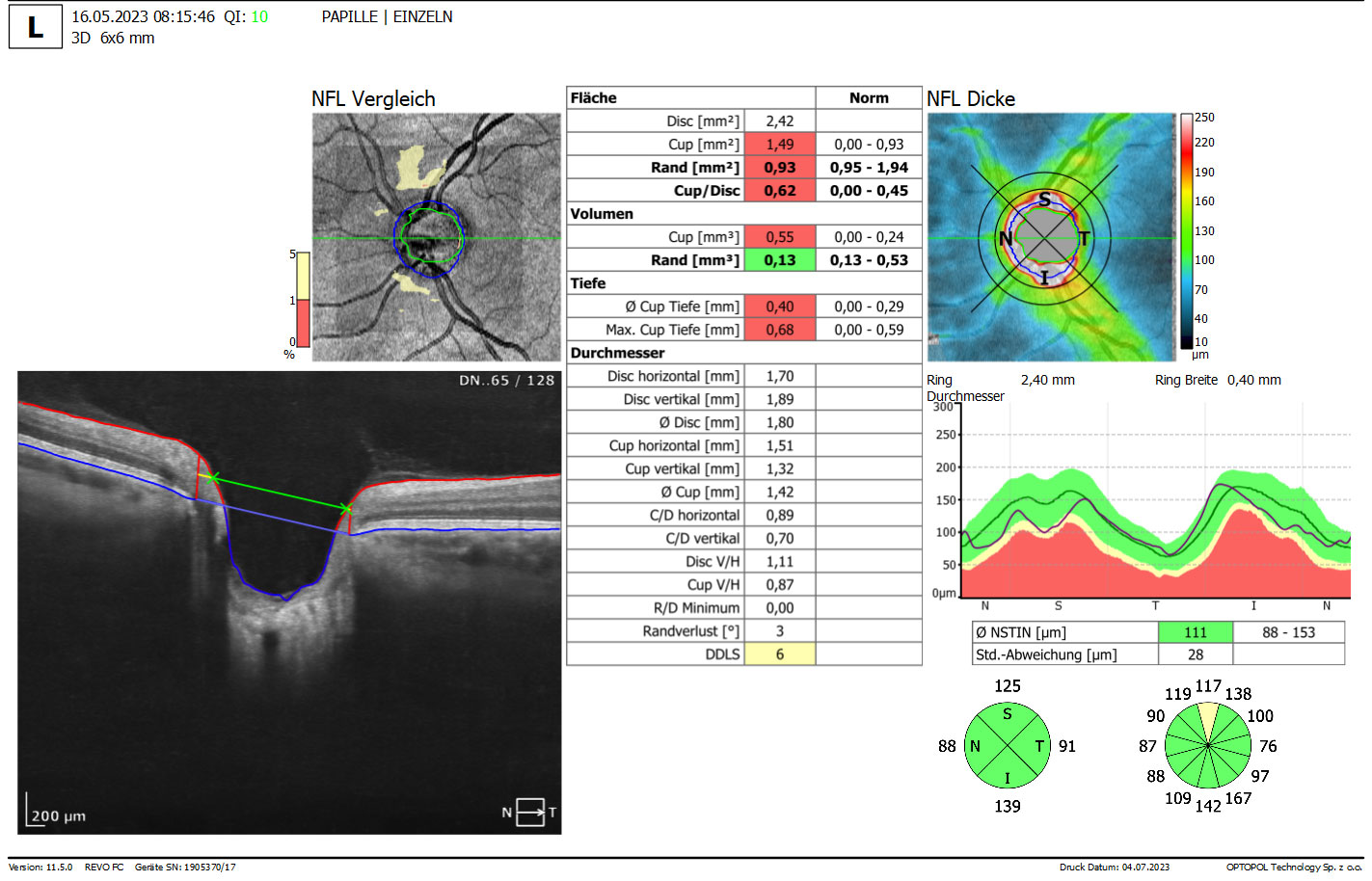The image size is (1372, 881).
Task: Select the S sector in quadrant pie chart
Action: [1008, 715]
